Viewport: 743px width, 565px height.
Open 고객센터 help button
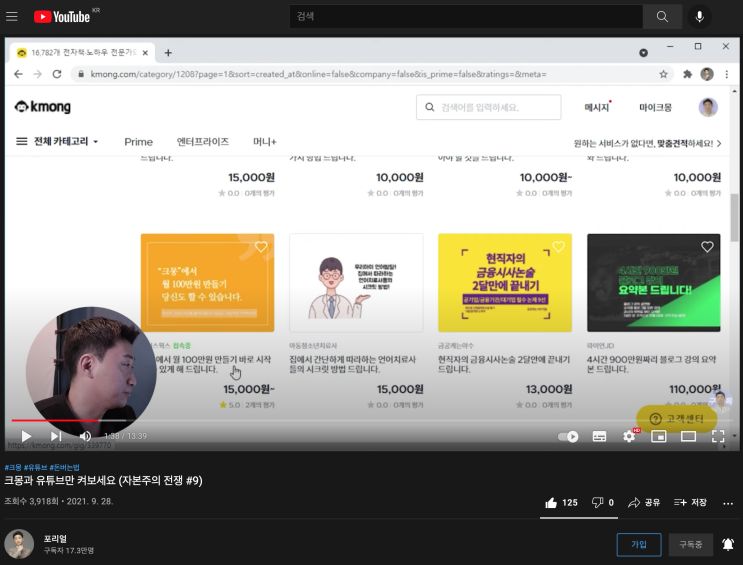(x=676, y=419)
